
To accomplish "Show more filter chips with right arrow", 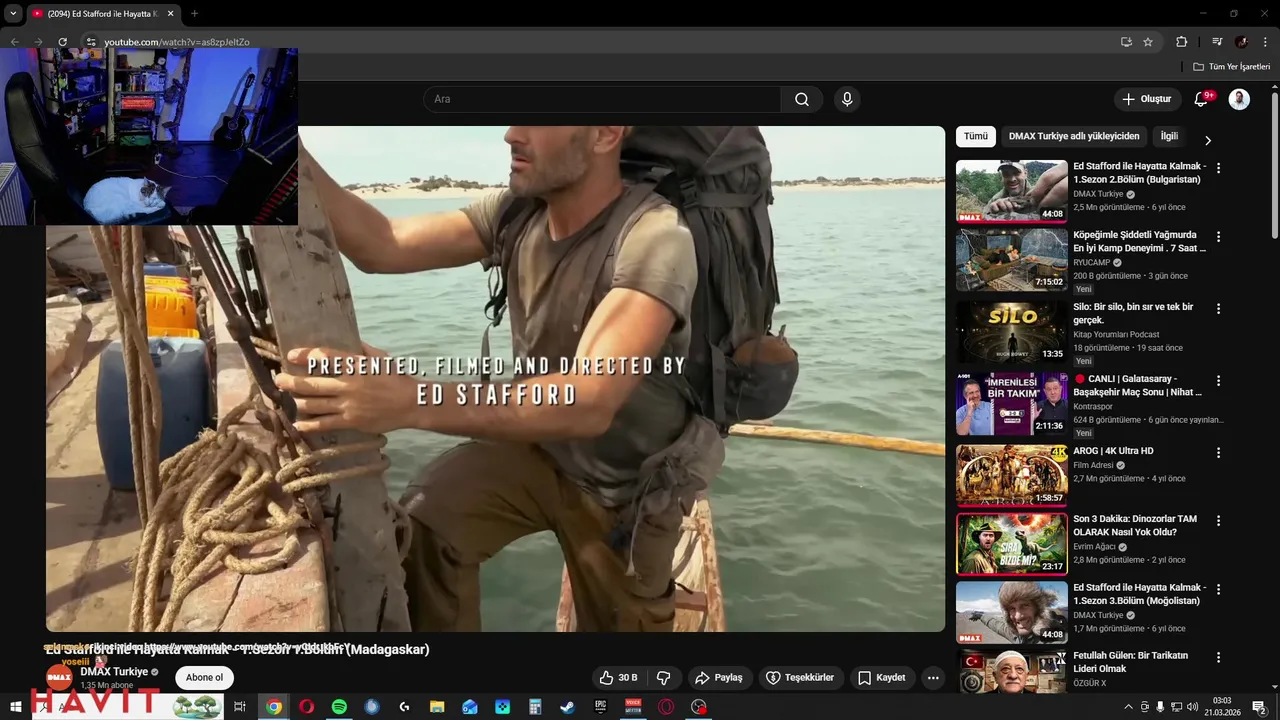I will click(1207, 140).
